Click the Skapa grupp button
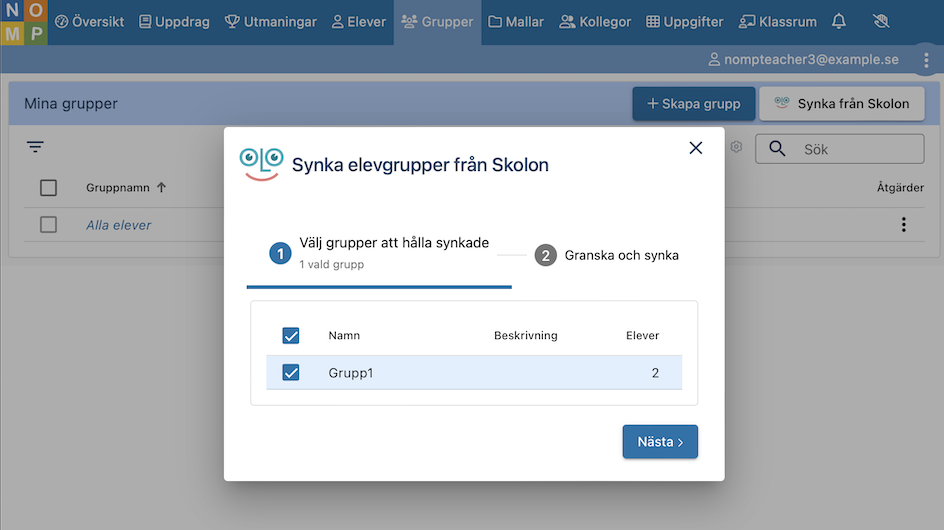 tap(694, 104)
